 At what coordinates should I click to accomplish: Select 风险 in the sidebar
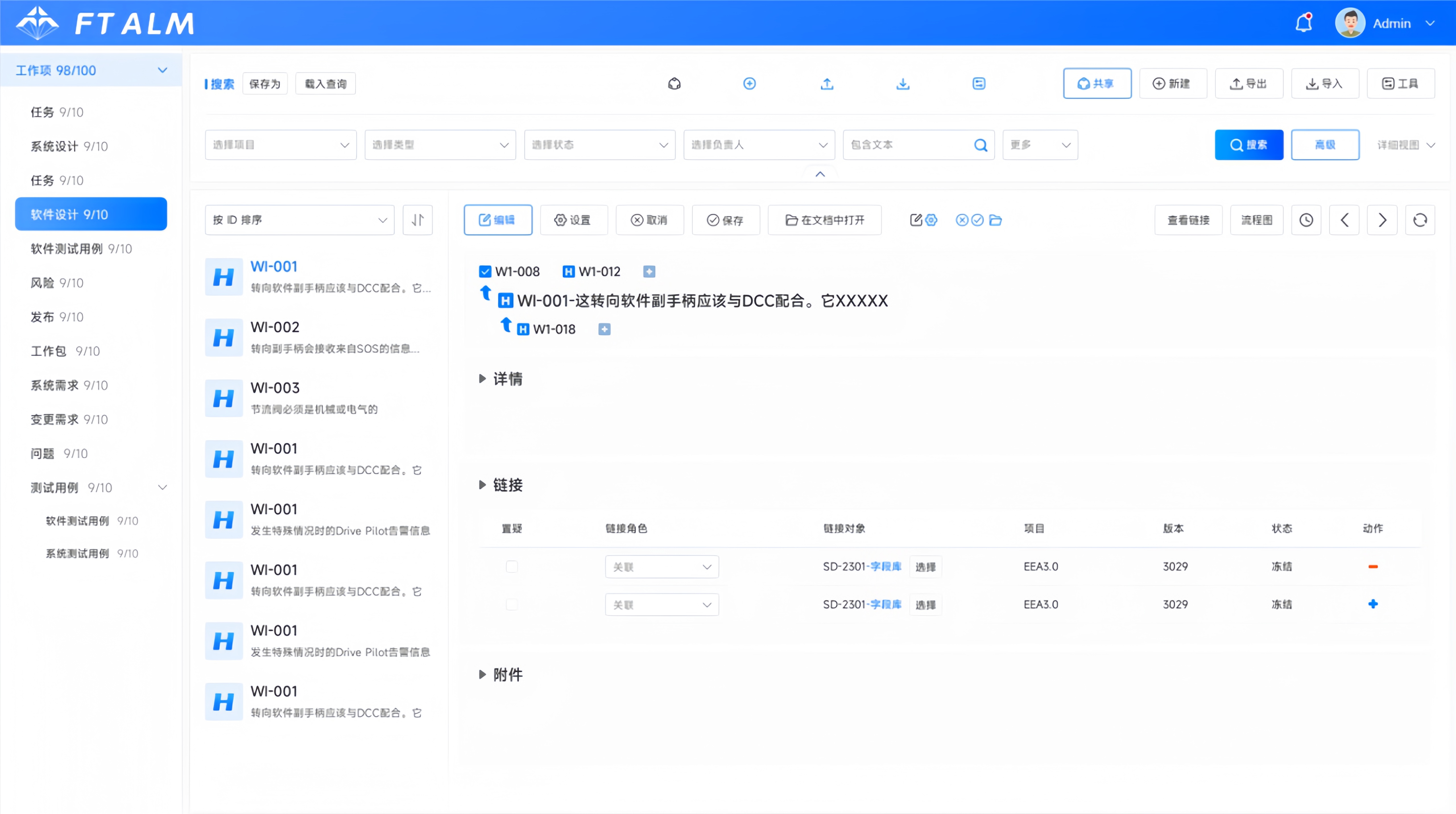57,283
